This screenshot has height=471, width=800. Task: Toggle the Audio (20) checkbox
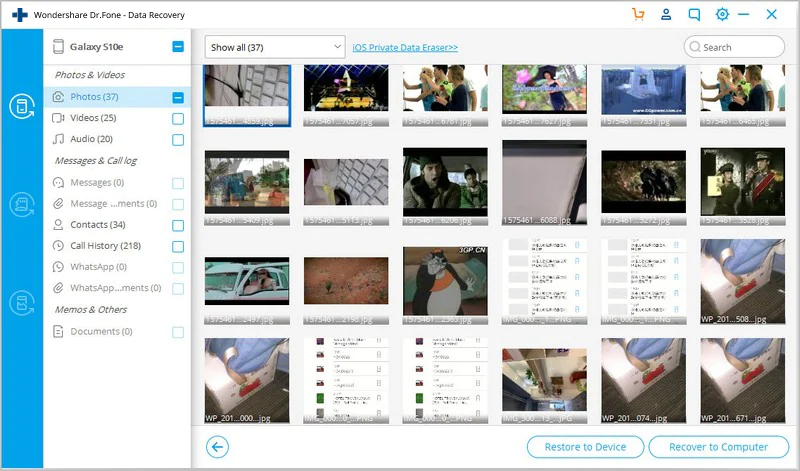click(x=178, y=140)
